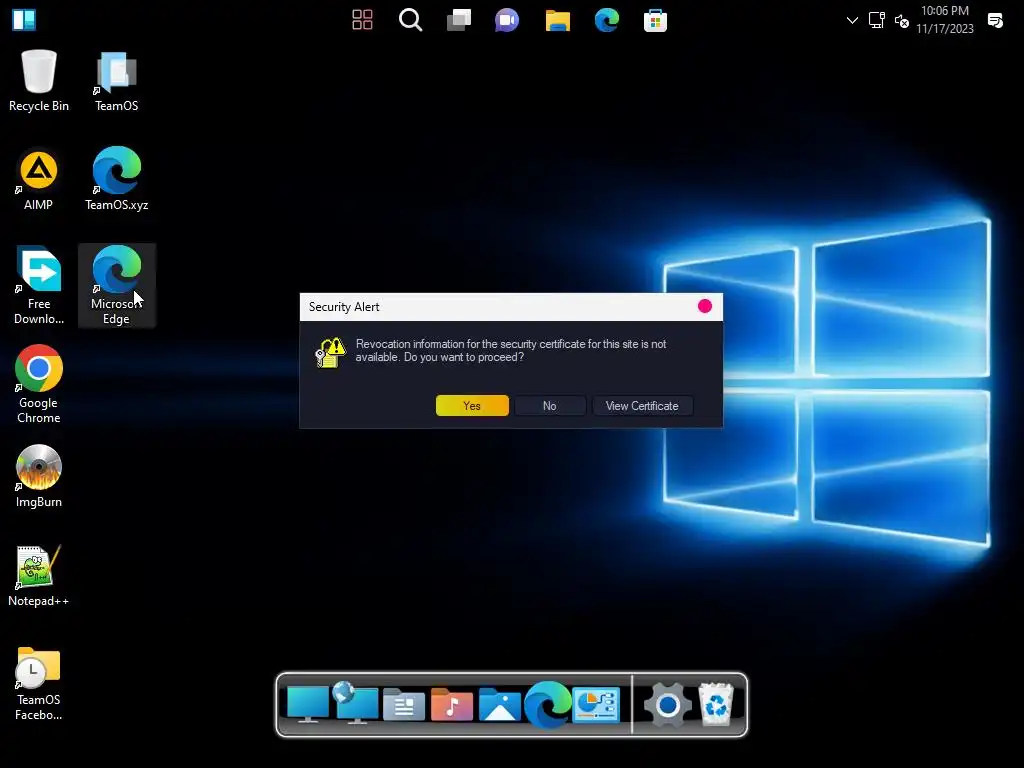Open the TeamOS Facebook shortcut
The height and width of the screenshot is (768, 1024).
[x=39, y=682]
